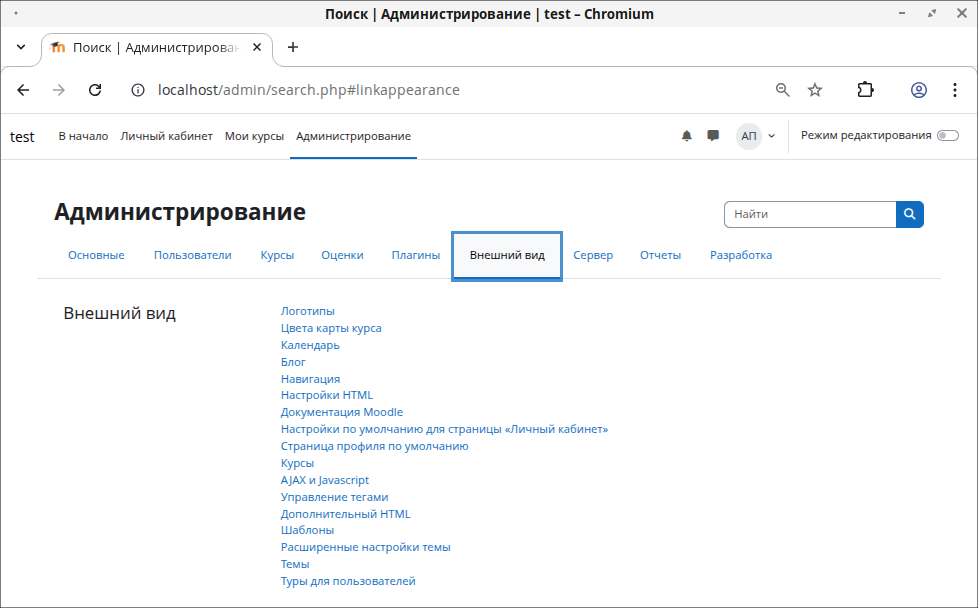Click into the Найти search field
The height and width of the screenshot is (608, 978).
pyautogui.click(x=809, y=214)
